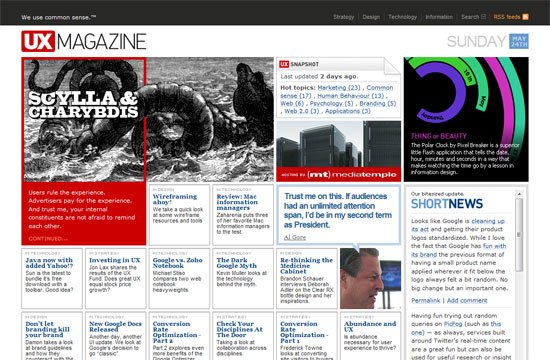Click the UX Snapshot badge icon
Image resolution: width=550 pixels, height=360 pixels.
(284, 64)
